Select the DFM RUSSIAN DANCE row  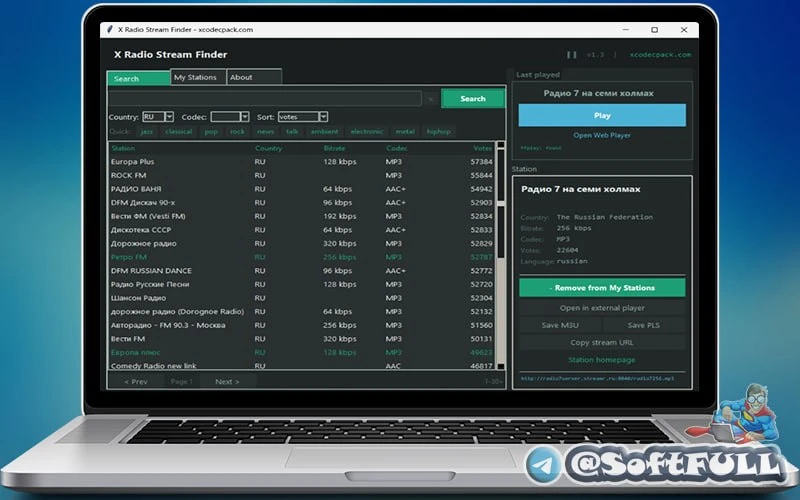tap(302, 270)
